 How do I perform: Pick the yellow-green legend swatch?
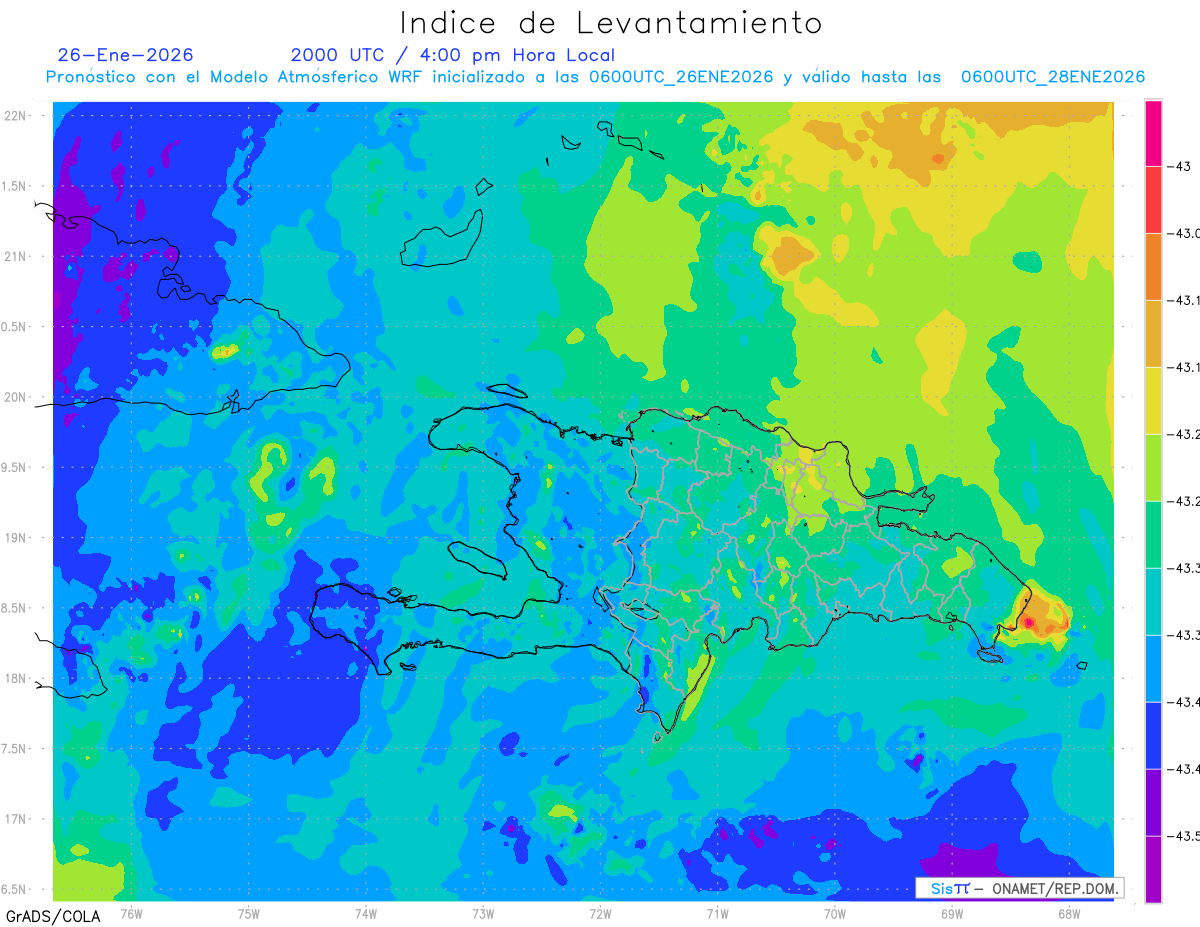tap(1153, 468)
